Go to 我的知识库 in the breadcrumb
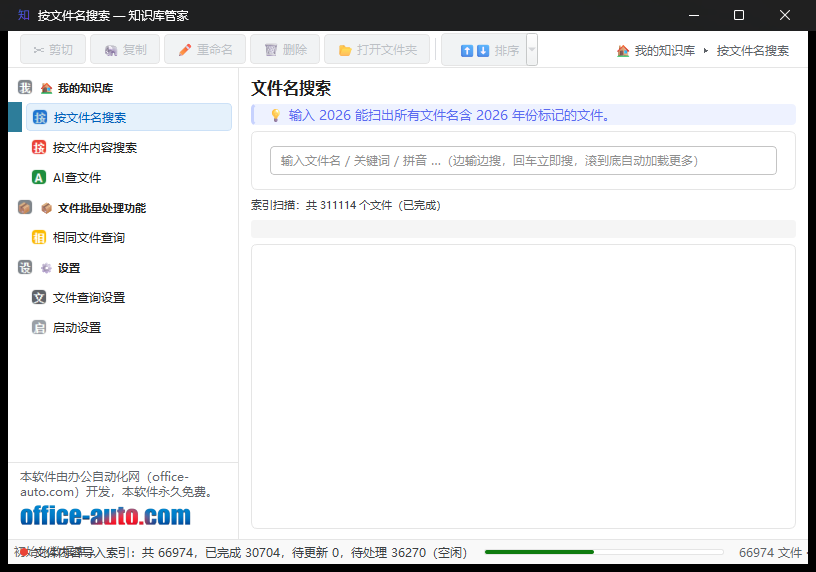The image size is (816, 572). 665,50
